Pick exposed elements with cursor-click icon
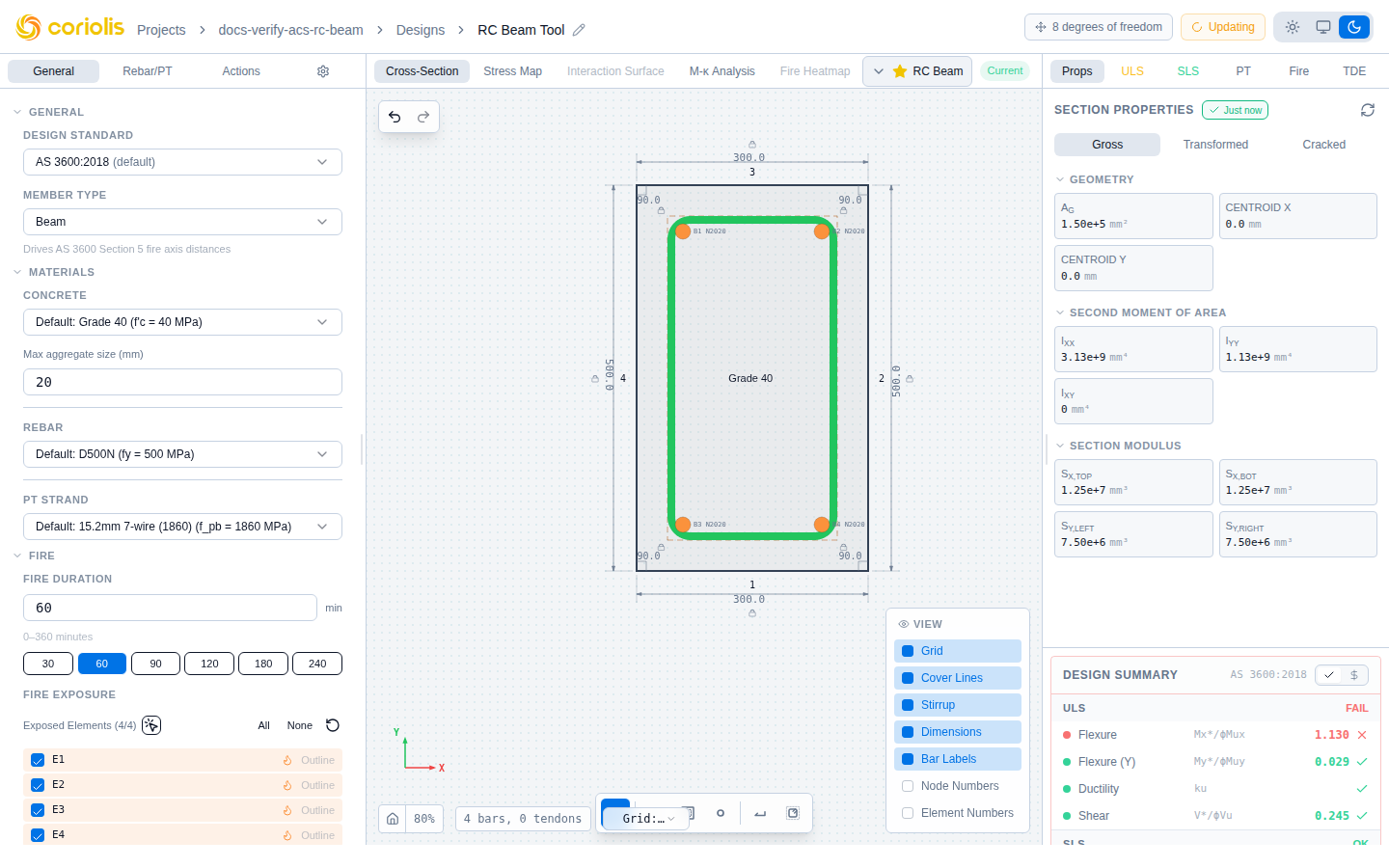Screen dimensions: 1389x868 151,725
